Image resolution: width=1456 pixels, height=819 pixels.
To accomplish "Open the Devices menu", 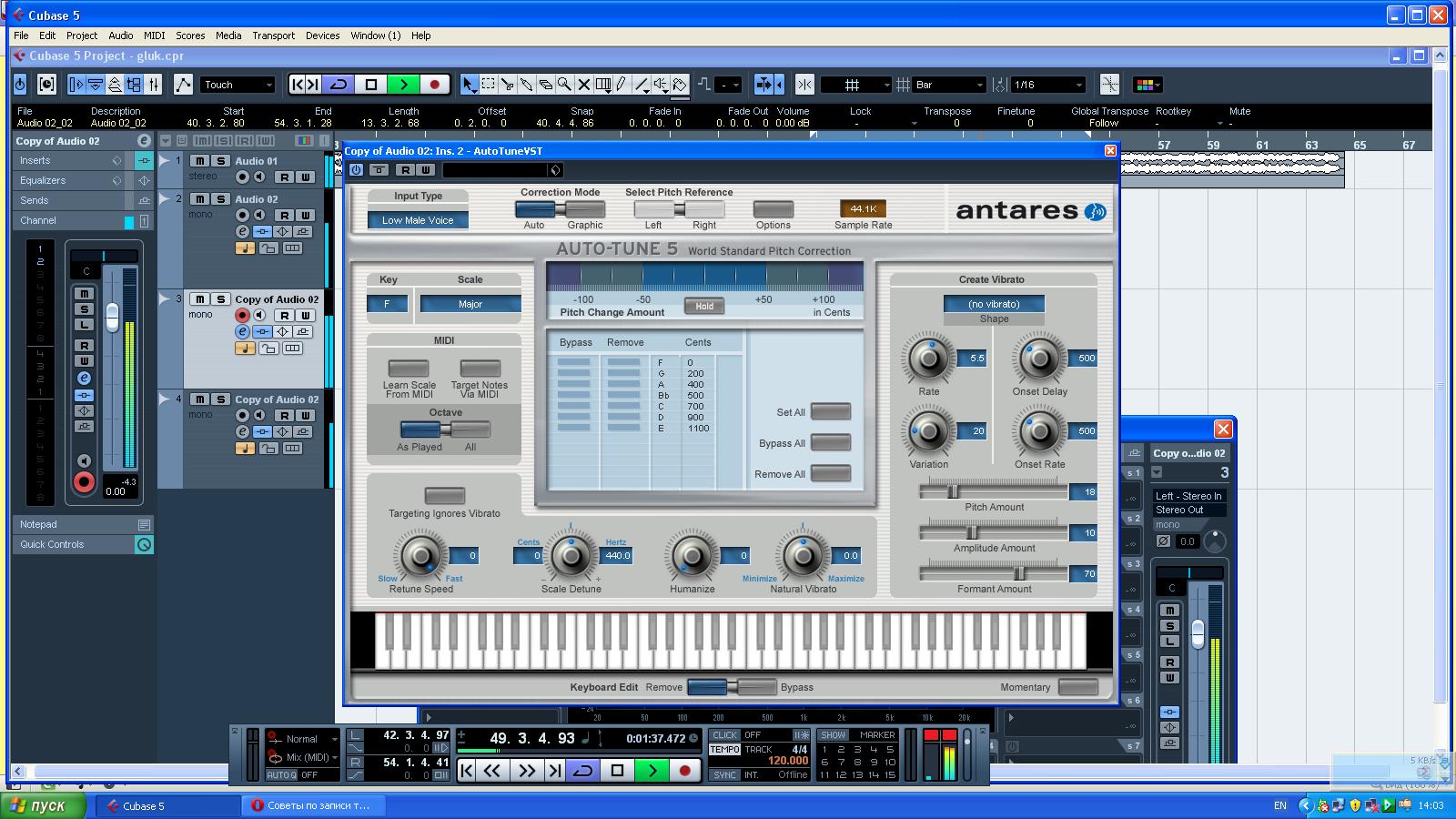I will tap(322, 35).
